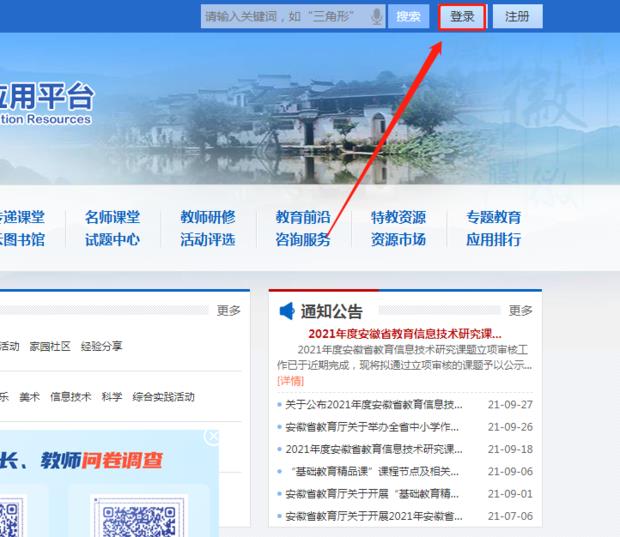
Task: Click the [详情] details link
Action: point(291,381)
